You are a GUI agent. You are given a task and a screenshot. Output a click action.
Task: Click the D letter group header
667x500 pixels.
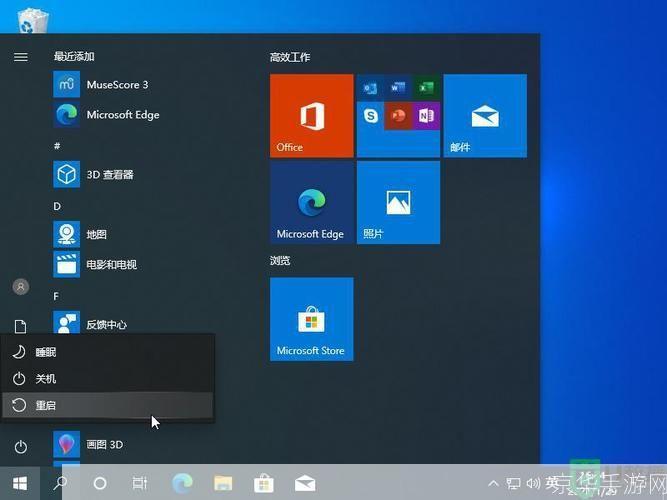57,206
